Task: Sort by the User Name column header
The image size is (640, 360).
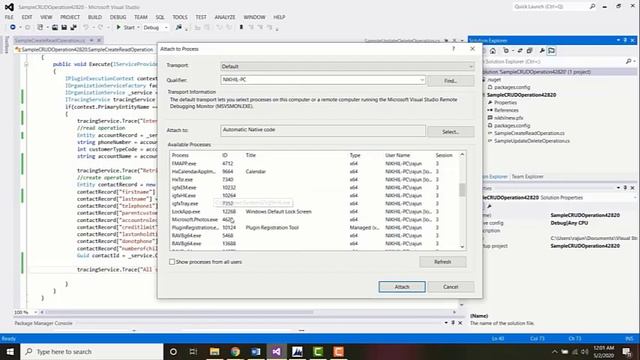Action: pyautogui.click(x=397, y=155)
